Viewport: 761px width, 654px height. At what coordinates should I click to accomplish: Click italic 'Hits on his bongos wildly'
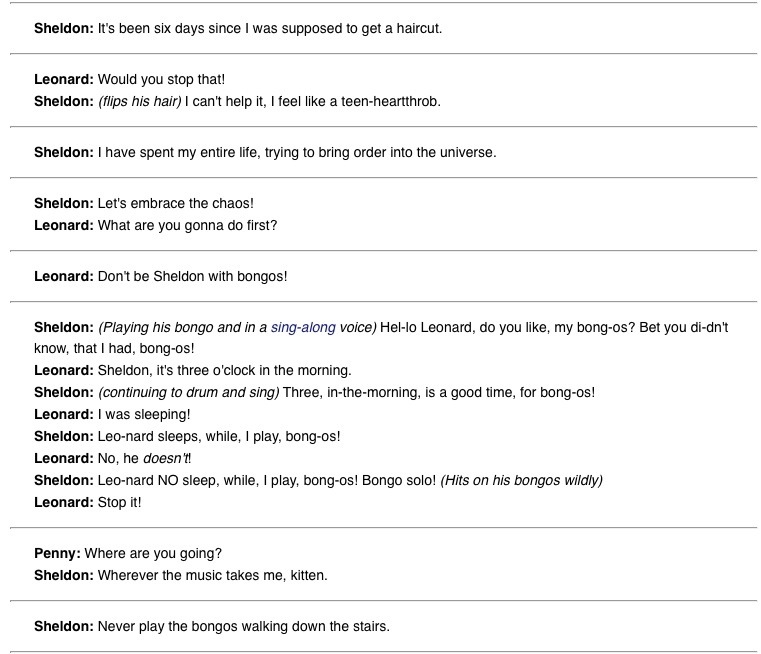point(521,480)
